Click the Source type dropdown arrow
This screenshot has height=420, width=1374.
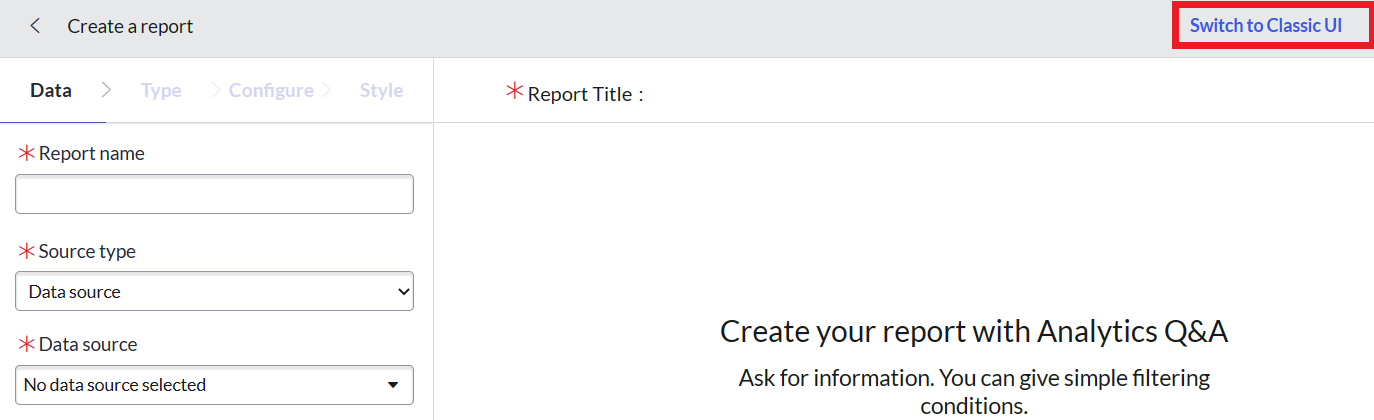[x=403, y=291]
